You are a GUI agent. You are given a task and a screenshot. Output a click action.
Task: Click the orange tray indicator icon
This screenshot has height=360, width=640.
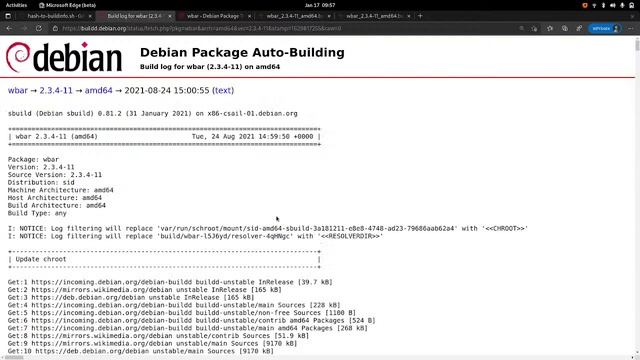pos(585,5)
